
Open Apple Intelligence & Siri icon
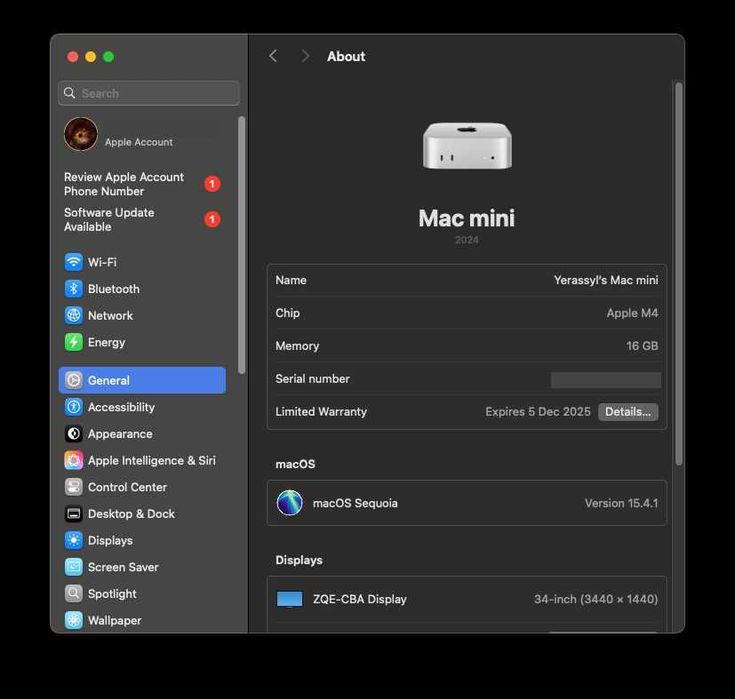click(x=74, y=460)
